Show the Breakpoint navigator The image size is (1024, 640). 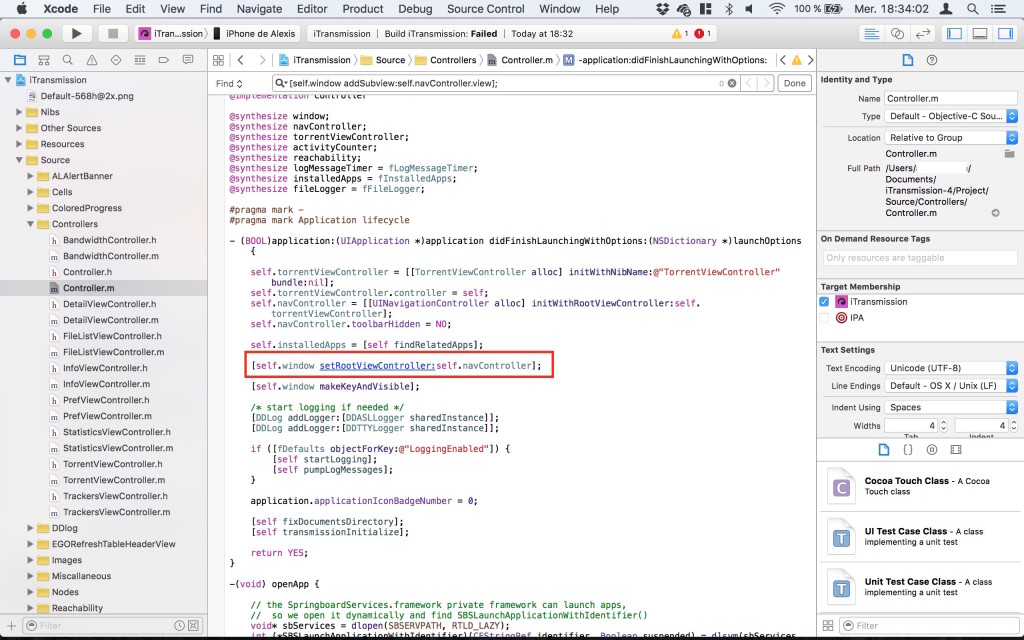click(163, 60)
